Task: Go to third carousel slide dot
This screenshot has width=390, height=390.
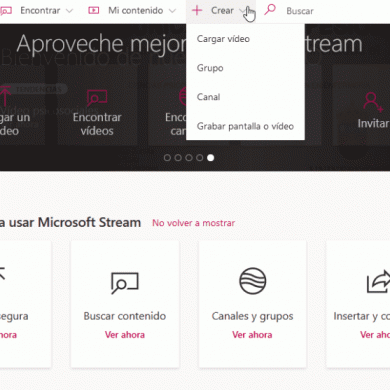Action: pyautogui.click(x=189, y=158)
